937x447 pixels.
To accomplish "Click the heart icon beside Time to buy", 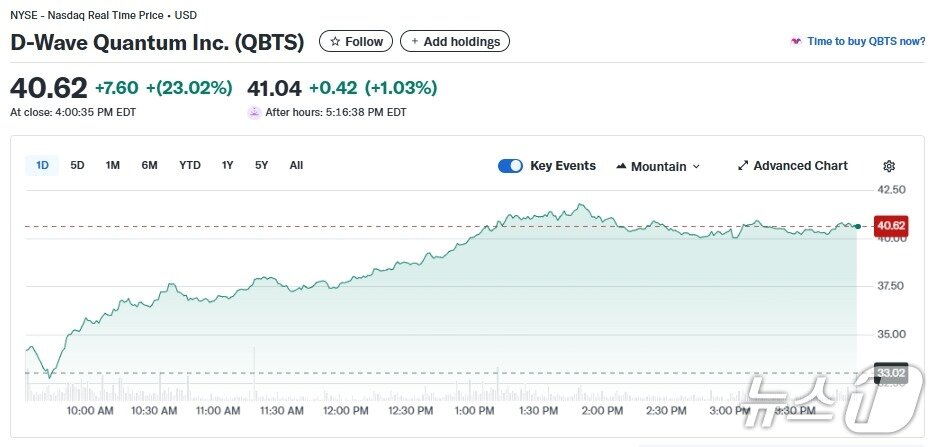I will pyautogui.click(x=796, y=42).
